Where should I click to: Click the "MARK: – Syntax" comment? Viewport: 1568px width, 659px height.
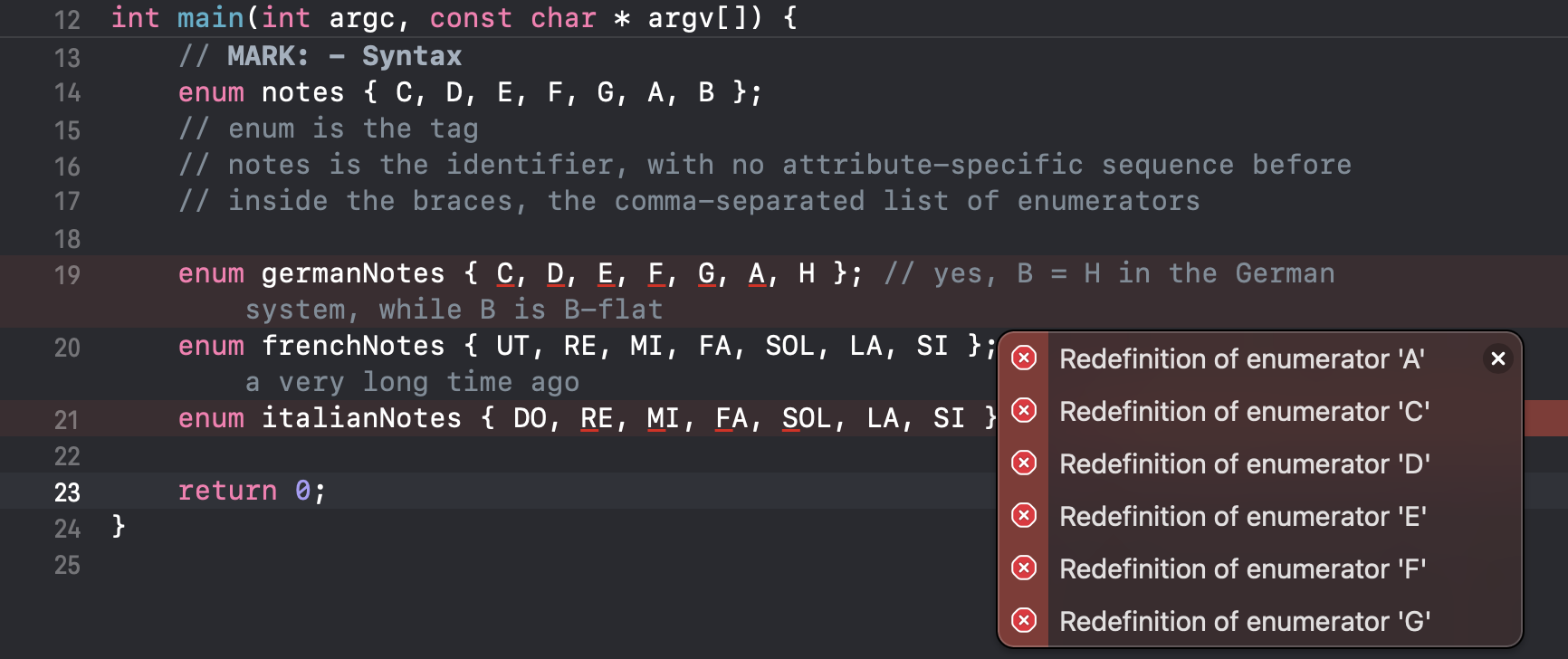(x=343, y=56)
